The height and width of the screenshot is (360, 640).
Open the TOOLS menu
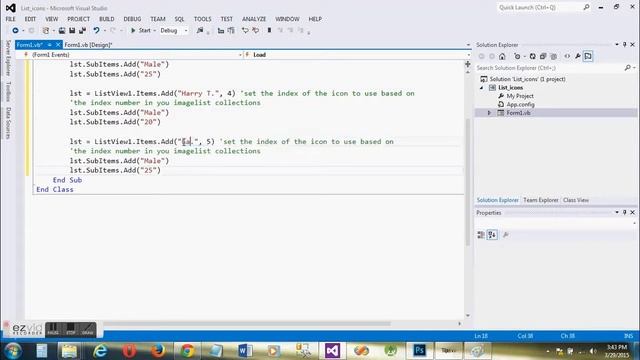tap(202, 19)
